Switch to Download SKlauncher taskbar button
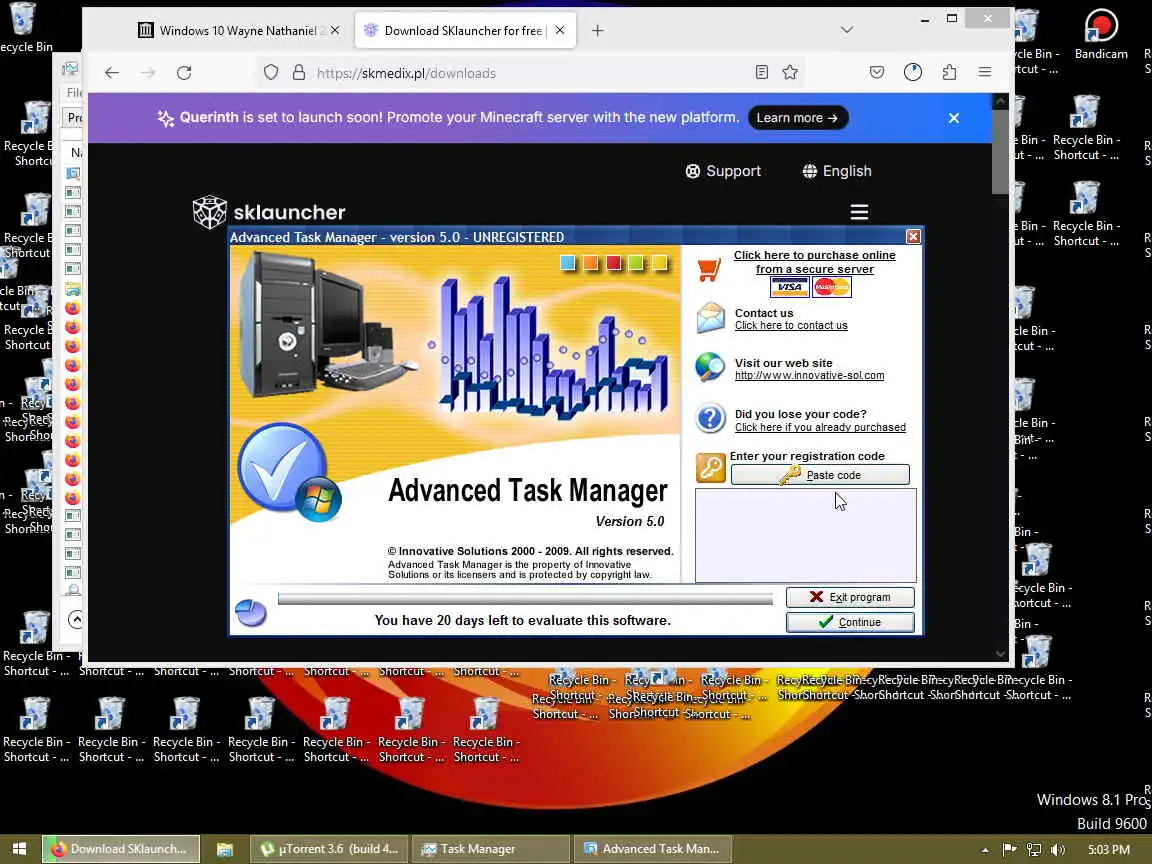Viewport: 1152px width, 864px height. [120, 849]
